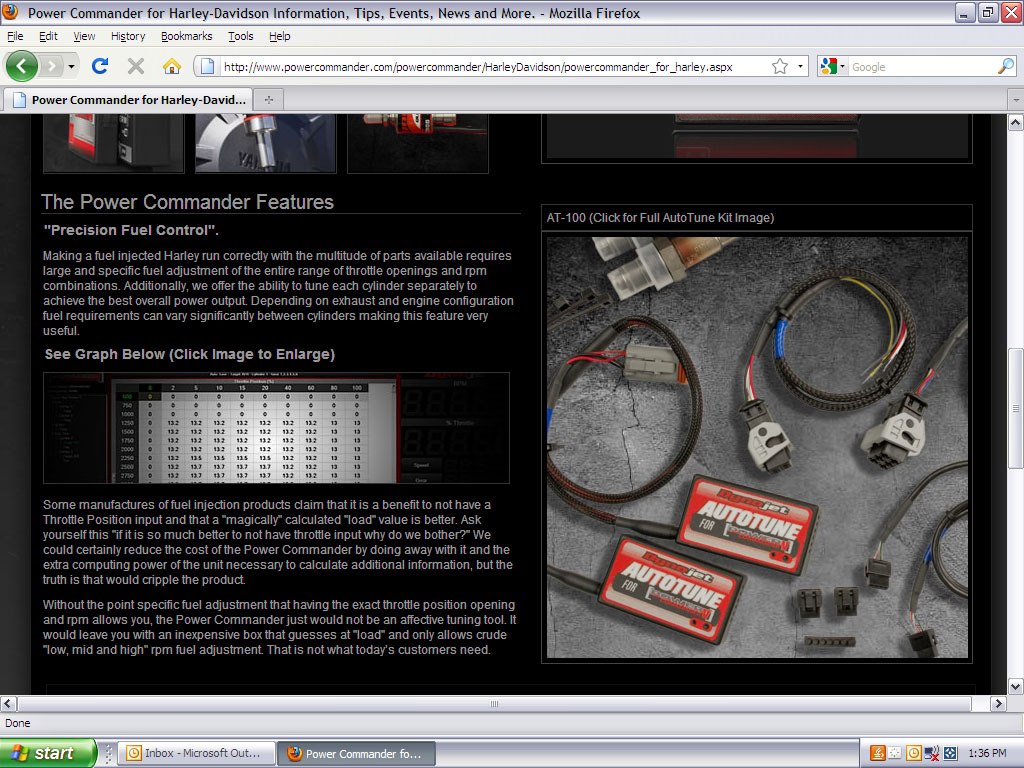Click the first product thumbnail with red box
The height and width of the screenshot is (768, 1024).
pos(114,143)
